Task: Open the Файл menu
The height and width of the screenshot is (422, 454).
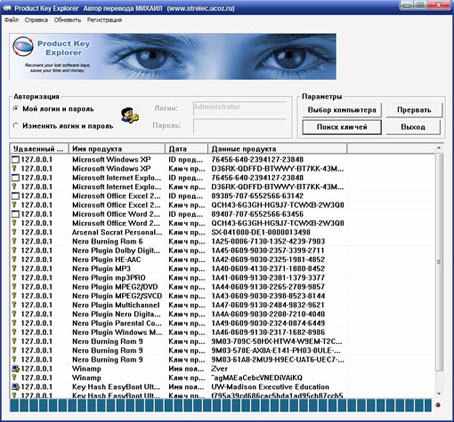Action: [x=12, y=20]
